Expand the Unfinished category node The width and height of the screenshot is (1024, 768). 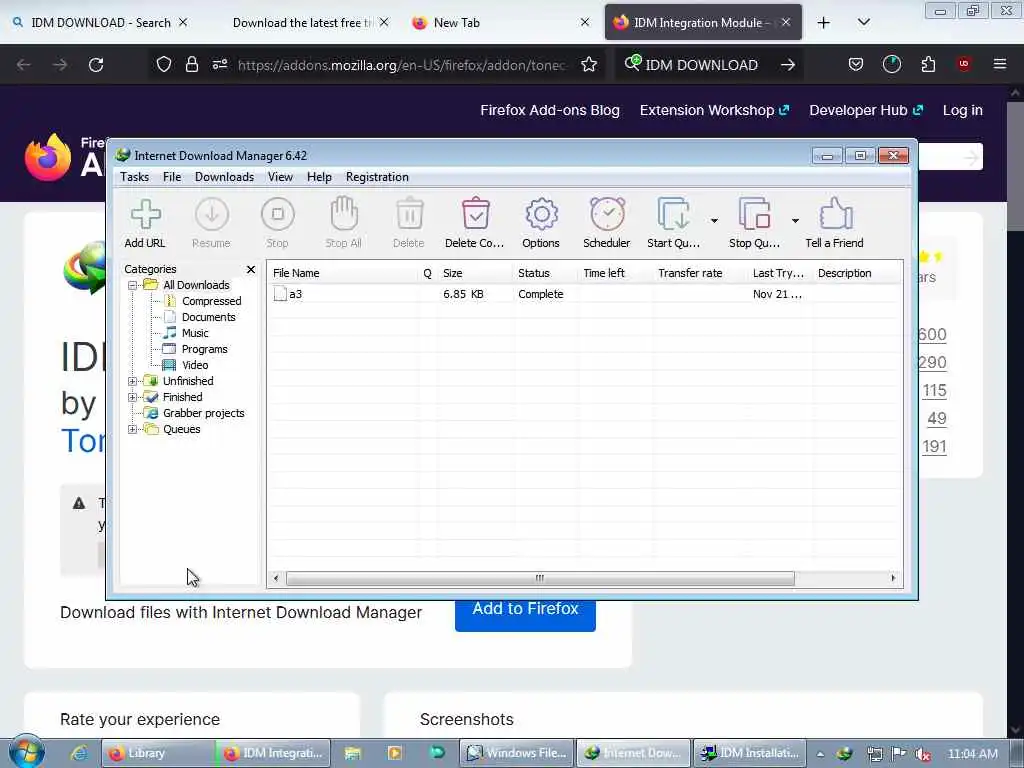(133, 381)
